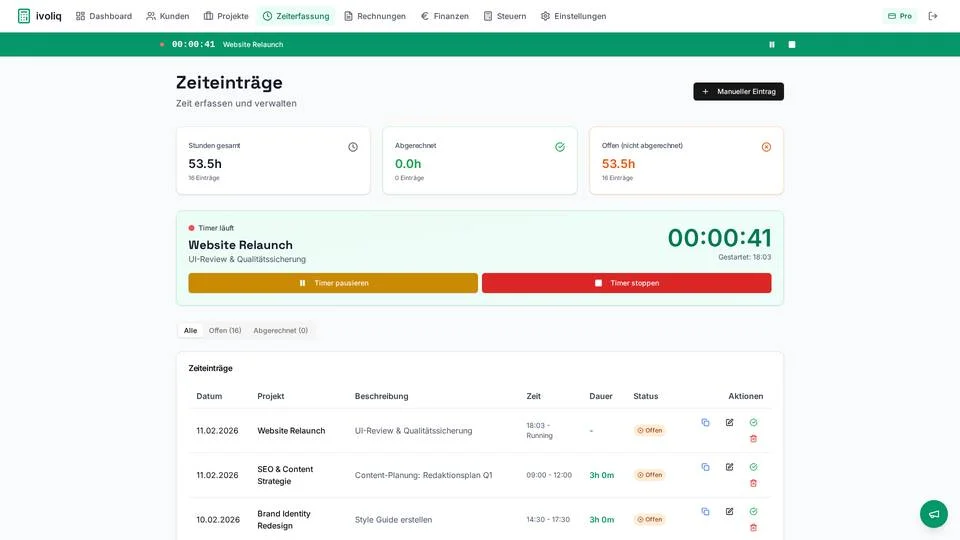The height and width of the screenshot is (540, 960).
Task: Click 'Content-Planung: Redaktionsplan Q1' description
Action: coord(423,475)
